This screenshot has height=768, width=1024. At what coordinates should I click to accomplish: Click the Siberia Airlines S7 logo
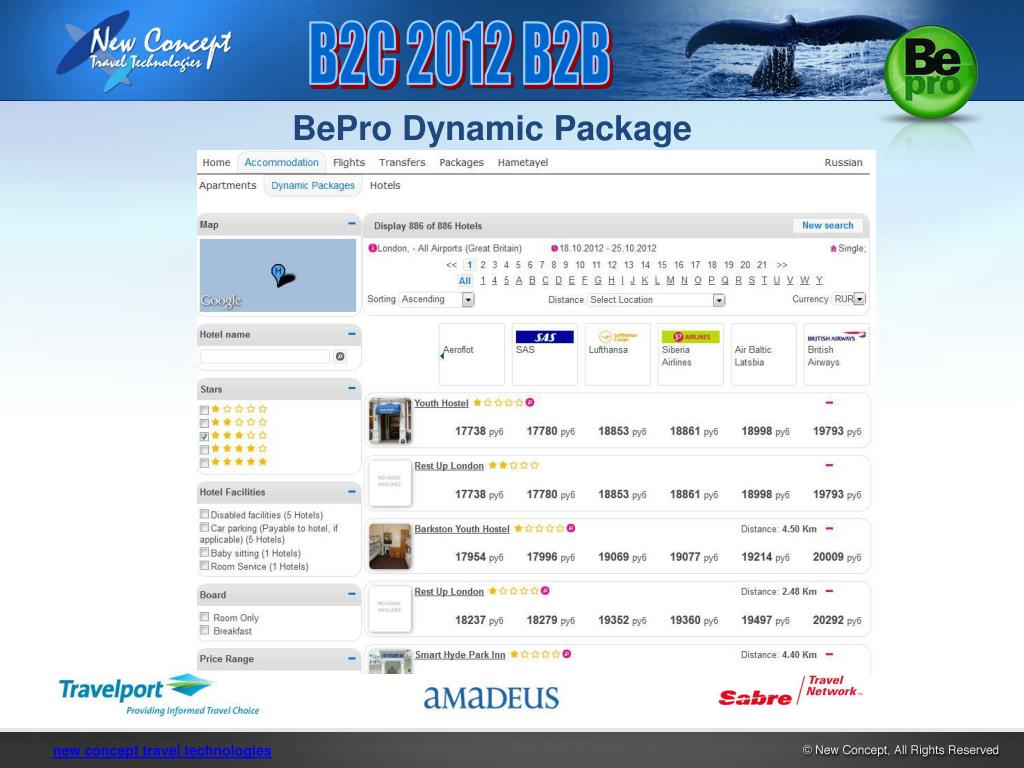(x=690, y=336)
